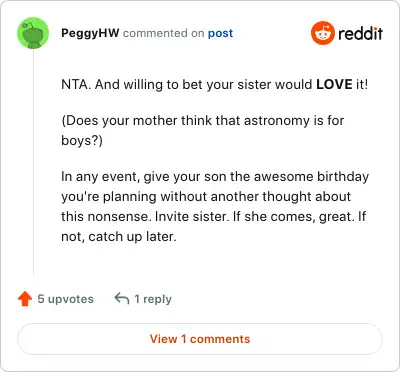This screenshot has height=372, width=400.
Task: Click the green PeggyHW avatar icon
Action: point(33,33)
